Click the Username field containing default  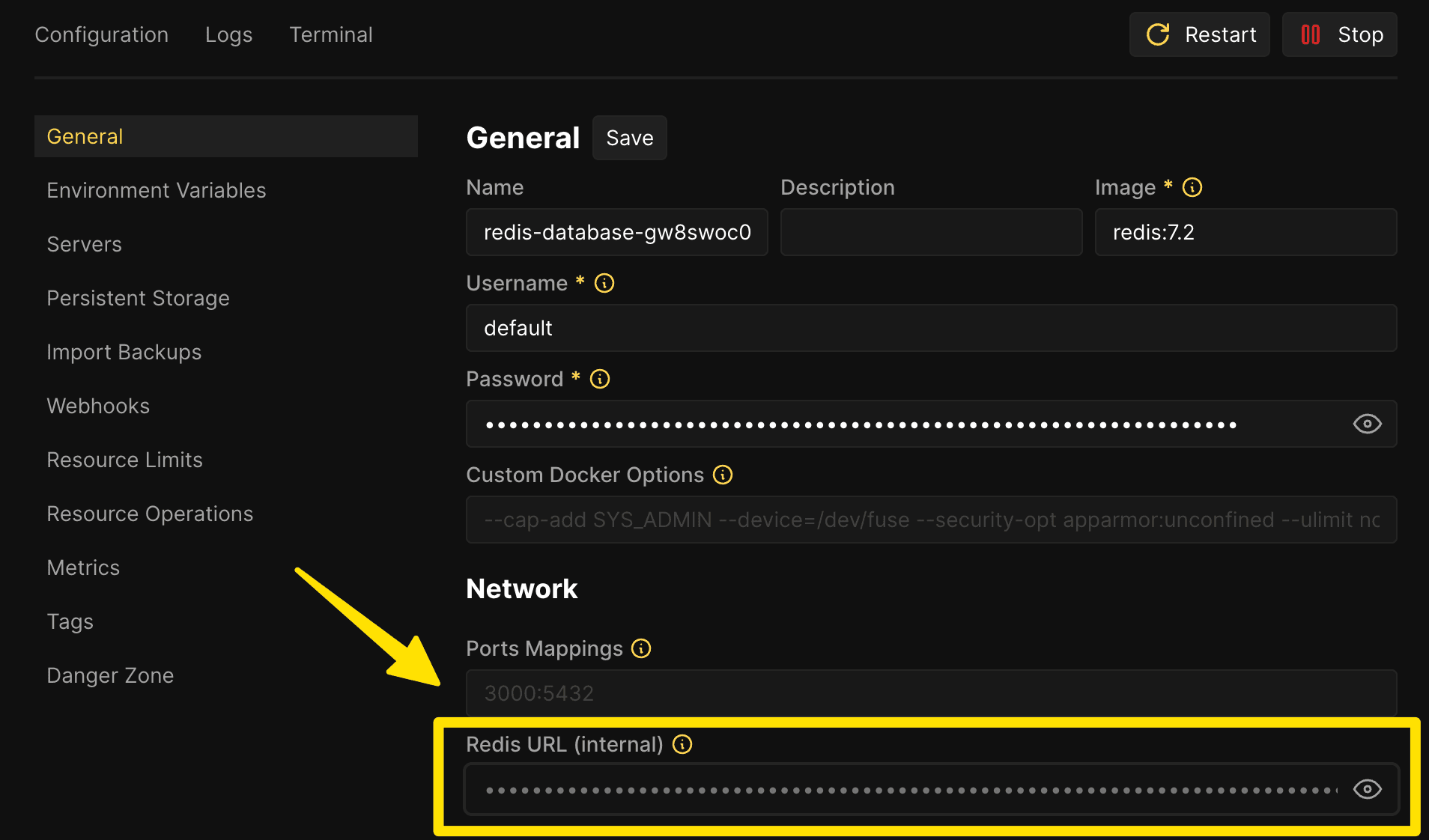pos(932,328)
